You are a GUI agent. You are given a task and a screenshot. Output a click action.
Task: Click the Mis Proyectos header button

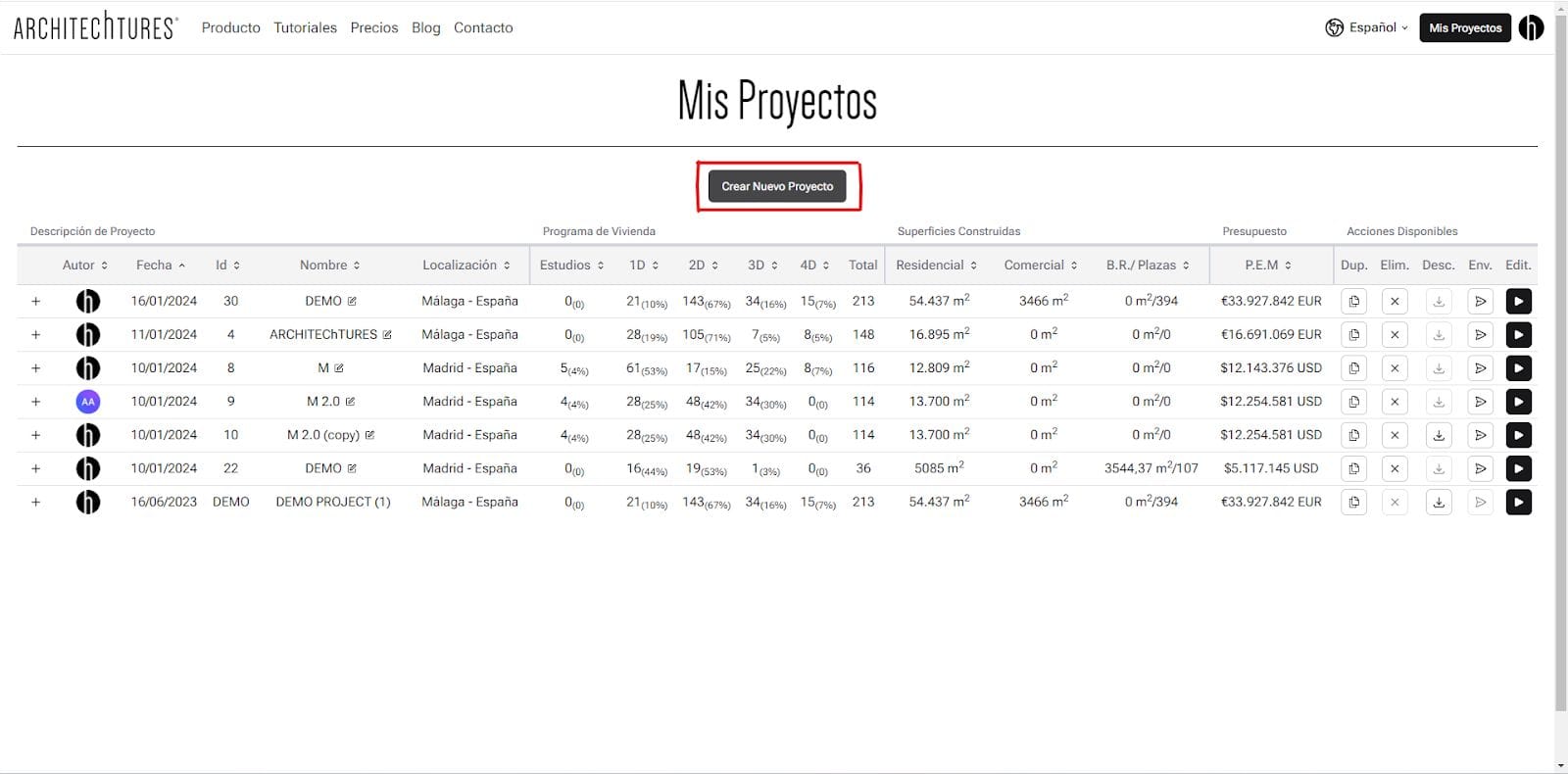pos(1464,27)
